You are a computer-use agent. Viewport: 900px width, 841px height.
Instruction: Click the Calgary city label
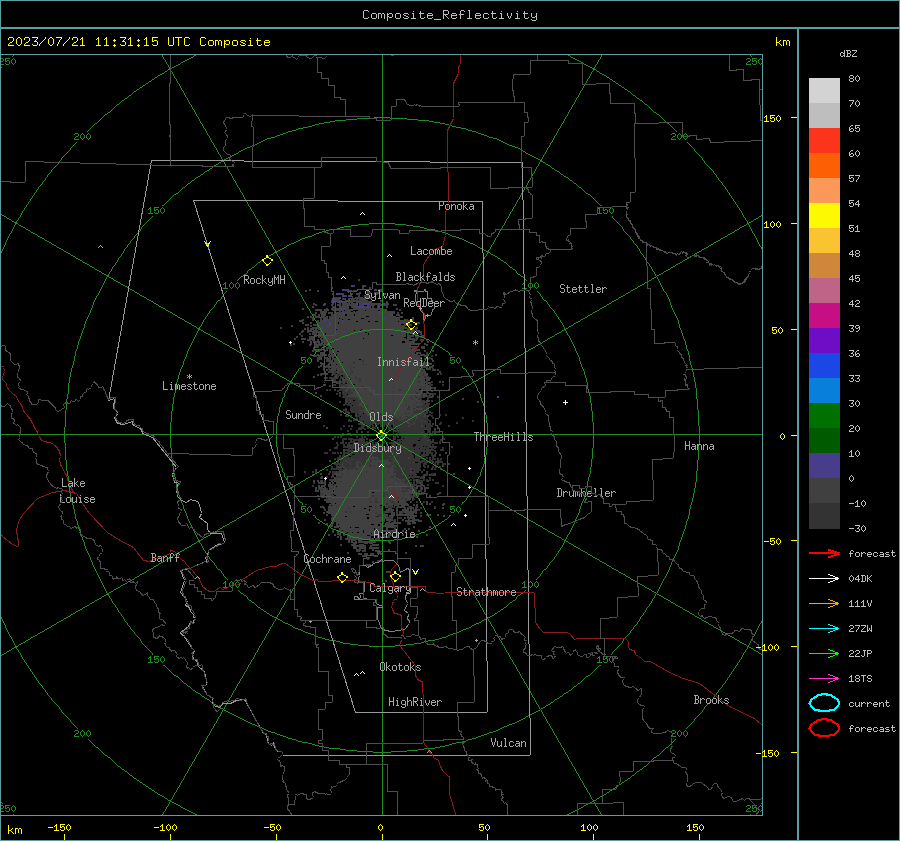click(390, 588)
